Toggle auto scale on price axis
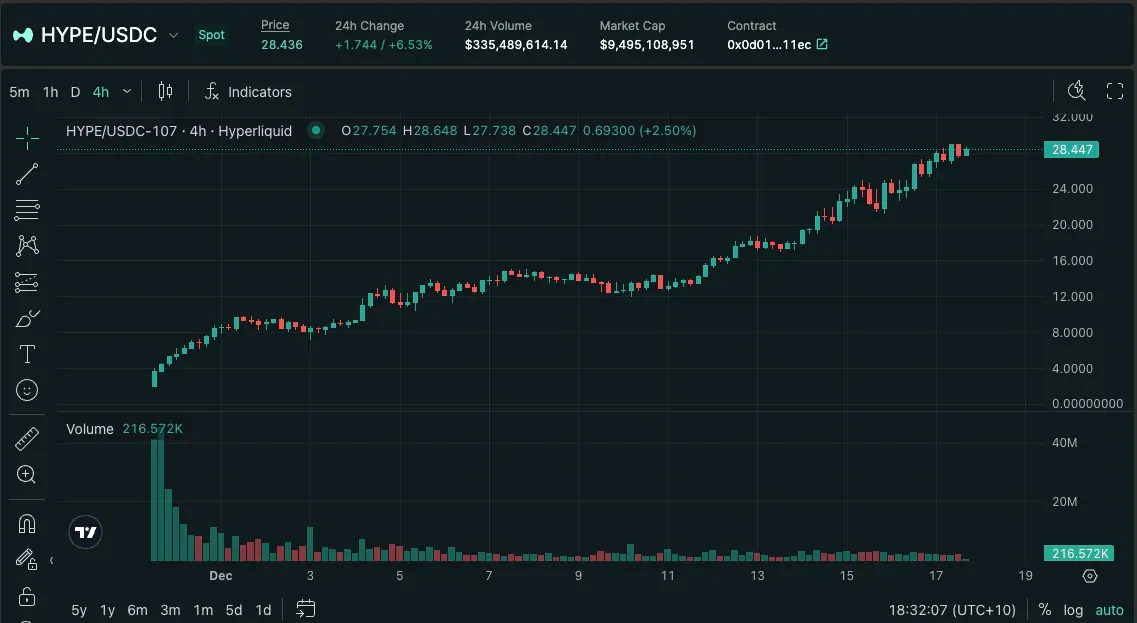 [x=1109, y=610]
